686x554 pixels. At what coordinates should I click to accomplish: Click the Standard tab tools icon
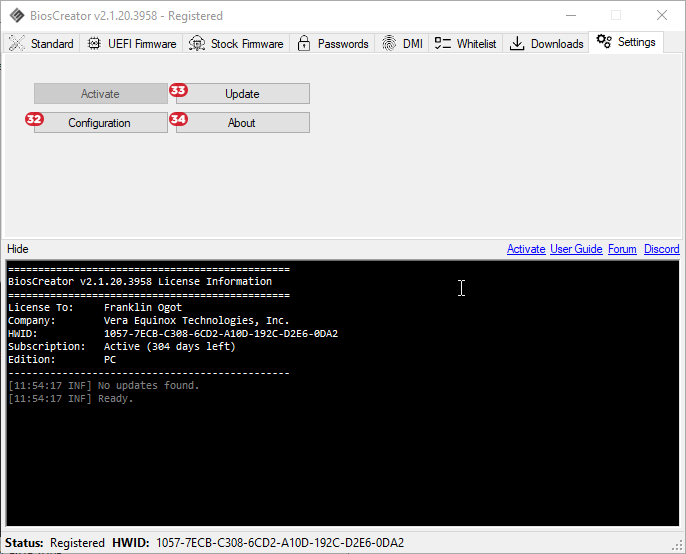coord(17,43)
